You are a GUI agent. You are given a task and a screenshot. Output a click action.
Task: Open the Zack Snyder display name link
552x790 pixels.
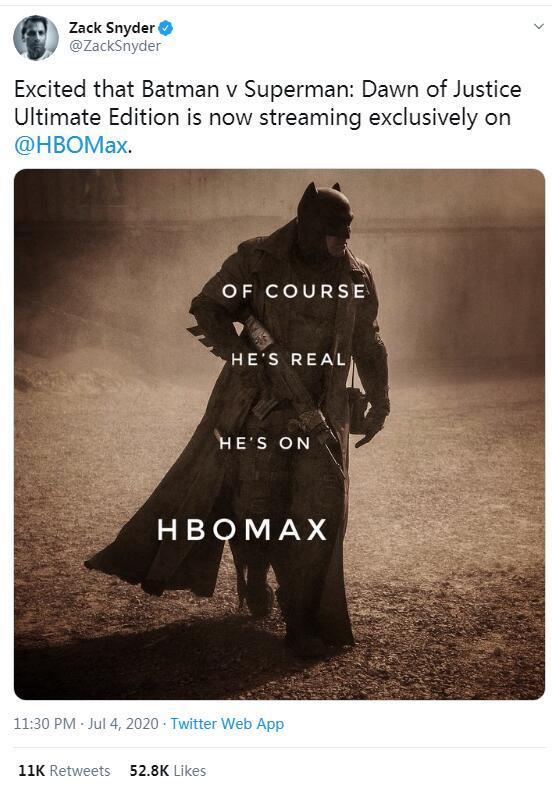coord(111,28)
